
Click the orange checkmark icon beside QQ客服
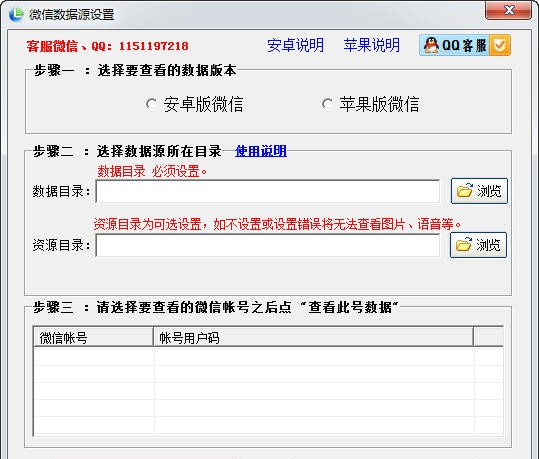click(x=500, y=45)
